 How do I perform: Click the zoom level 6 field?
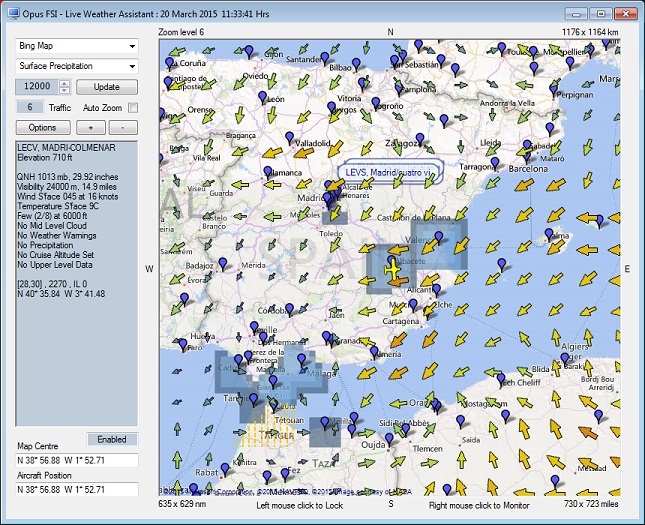click(x=30, y=107)
